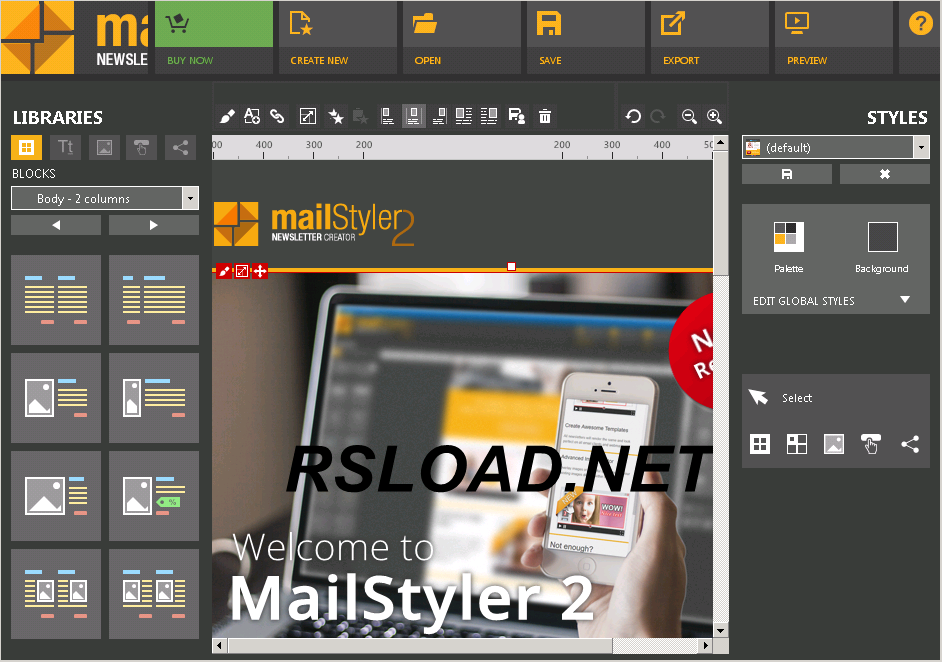Expand EDIT GLOBAL STYLES options
Screen dimensions: 942x662
[x=835, y=300]
